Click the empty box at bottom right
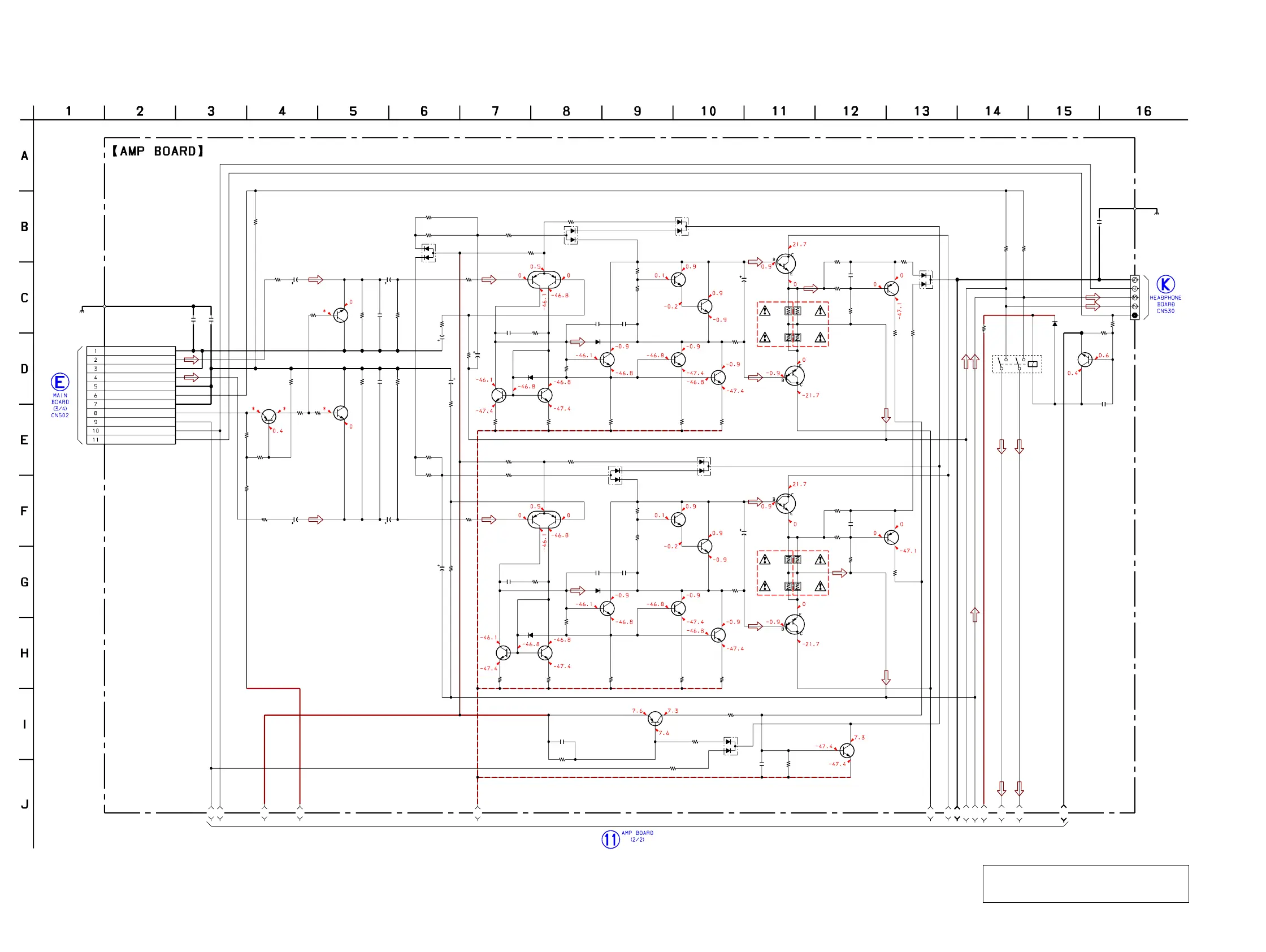 point(1085,883)
